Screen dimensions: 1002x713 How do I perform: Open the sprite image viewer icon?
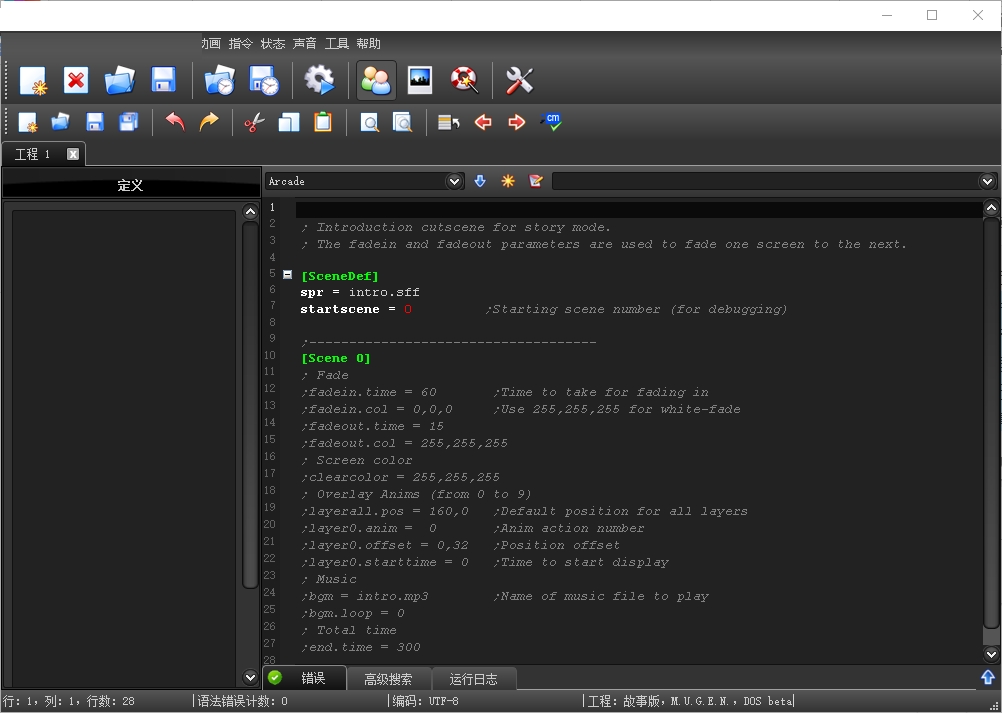[x=420, y=80]
